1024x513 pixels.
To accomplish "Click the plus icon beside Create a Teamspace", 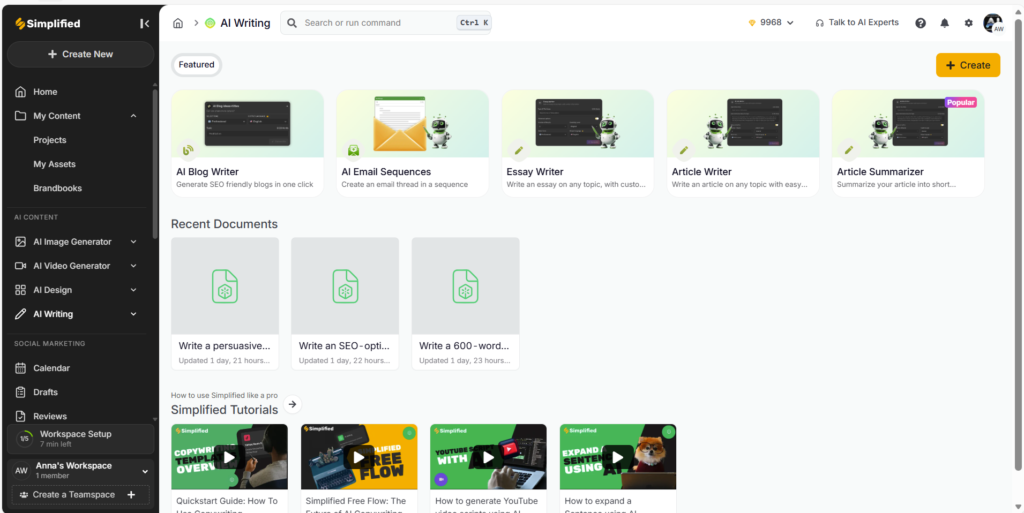I will click(131, 495).
